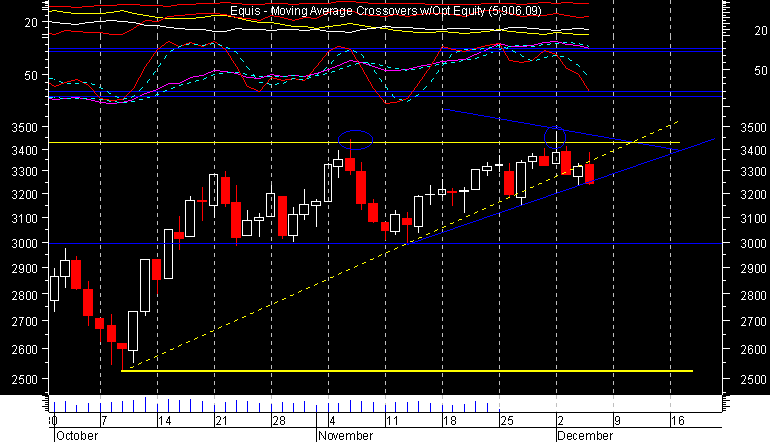Select the blue descending trendline from November 18
The width and height of the screenshot is (770, 442).
coord(561,130)
